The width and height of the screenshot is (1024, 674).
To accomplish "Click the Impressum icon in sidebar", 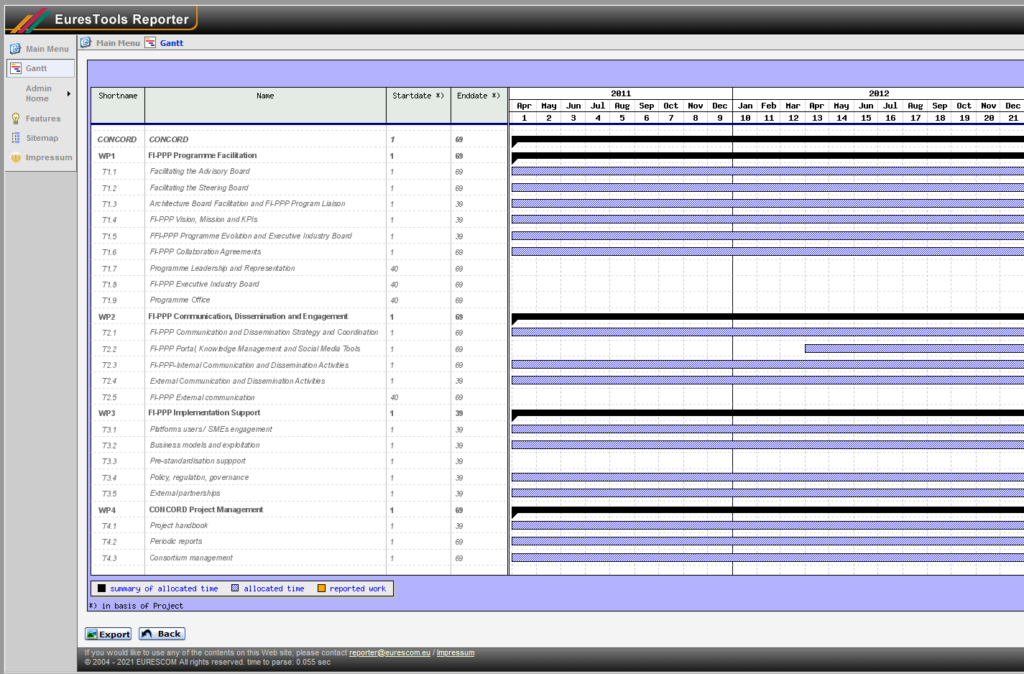I will (15, 158).
